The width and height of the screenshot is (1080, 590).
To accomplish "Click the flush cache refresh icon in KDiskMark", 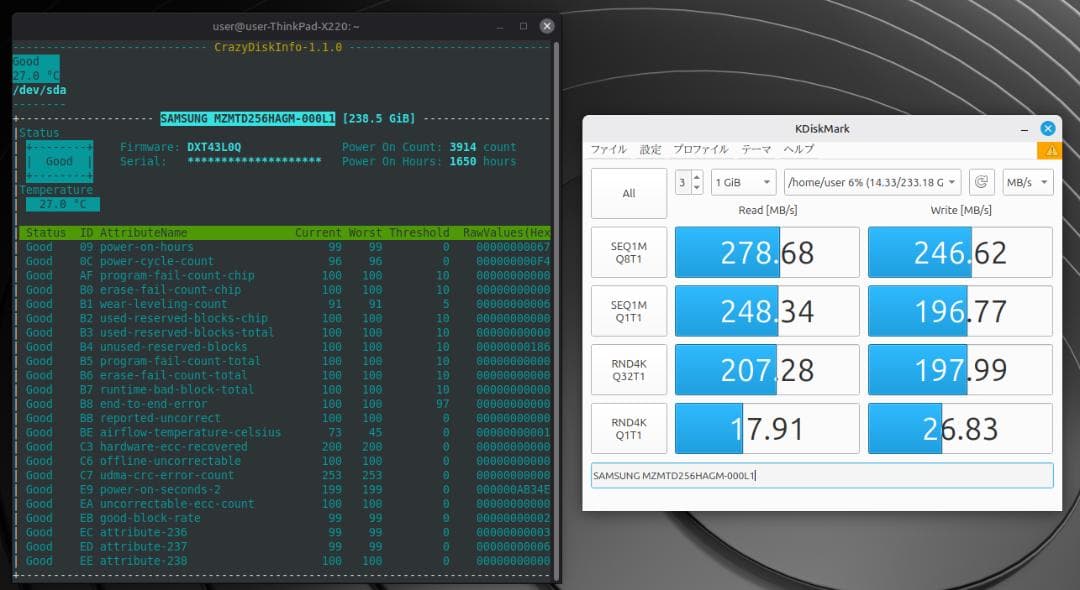I will [x=982, y=182].
